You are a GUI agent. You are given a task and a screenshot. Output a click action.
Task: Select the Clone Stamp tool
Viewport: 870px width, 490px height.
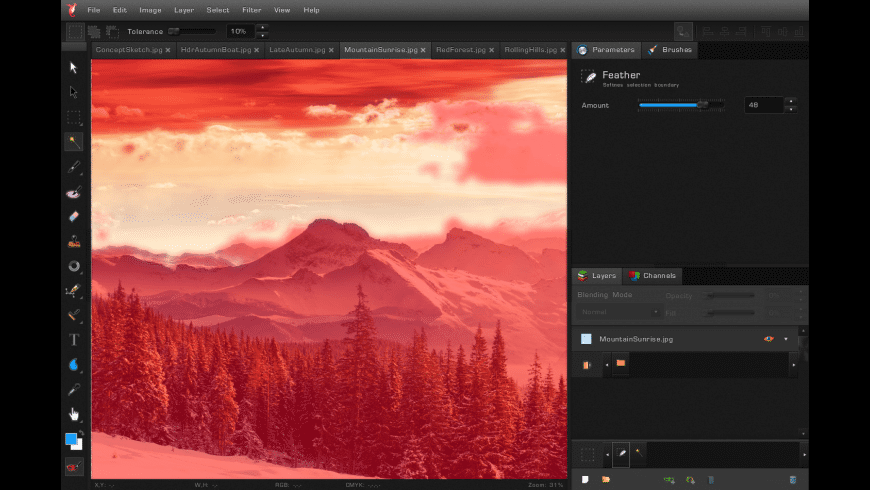tap(73, 241)
